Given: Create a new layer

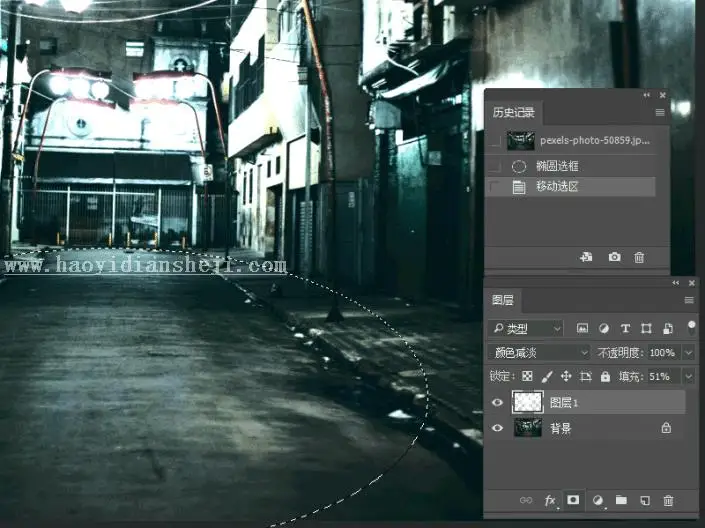Looking at the screenshot, I should coord(645,500).
